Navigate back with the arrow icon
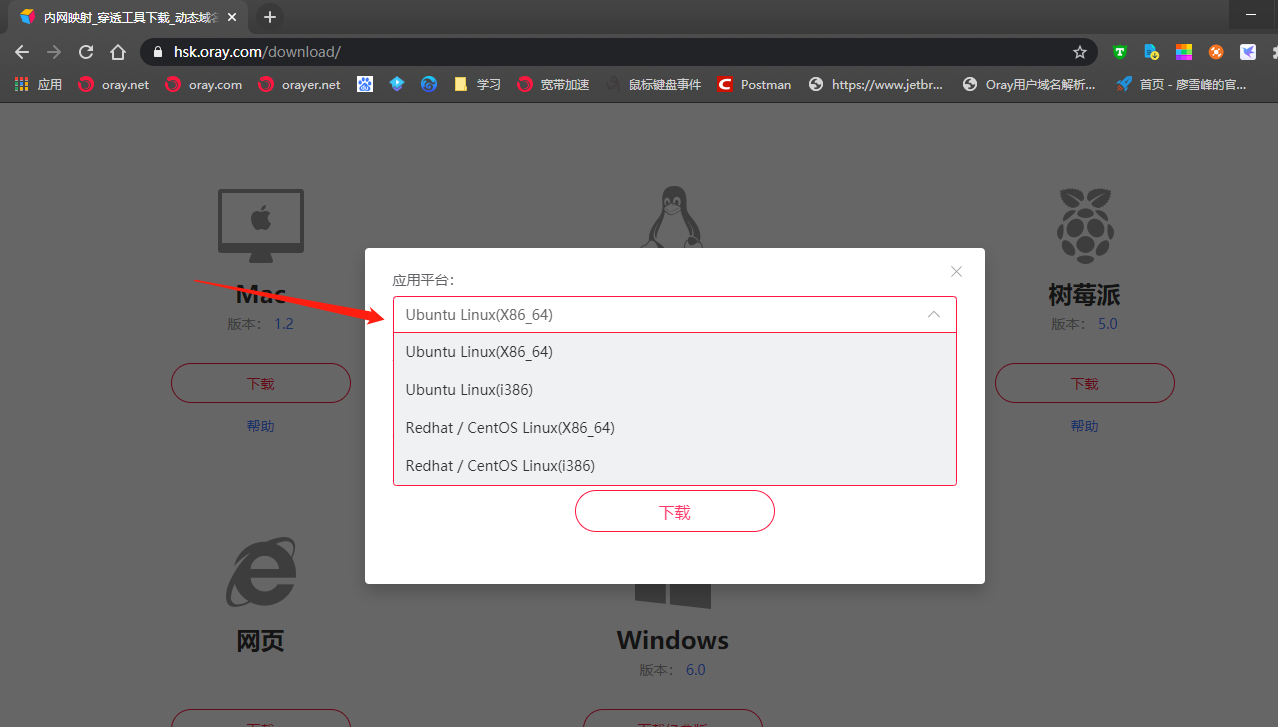Image resolution: width=1278 pixels, height=727 pixels. click(x=22, y=52)
